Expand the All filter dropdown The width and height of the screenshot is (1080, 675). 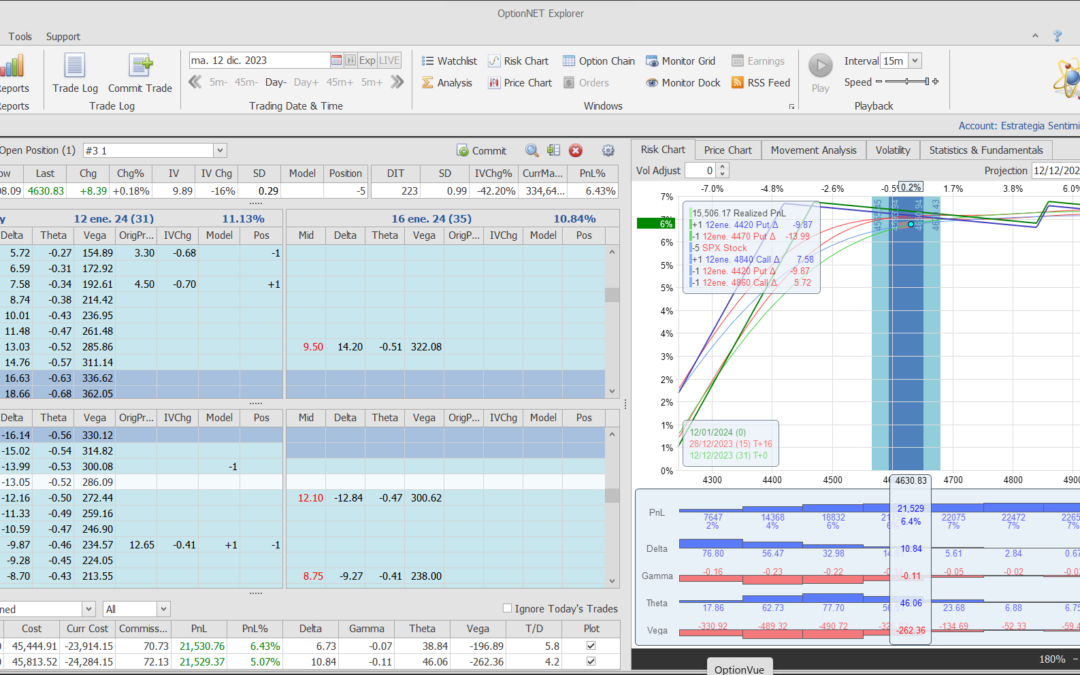click(x=163, y=609)
